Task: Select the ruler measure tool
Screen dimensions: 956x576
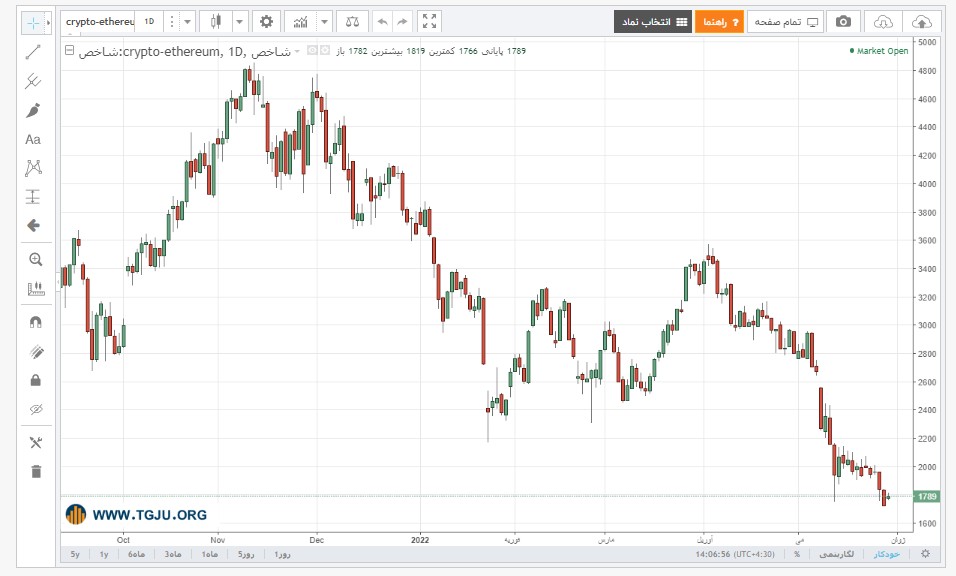Action: 35,288
